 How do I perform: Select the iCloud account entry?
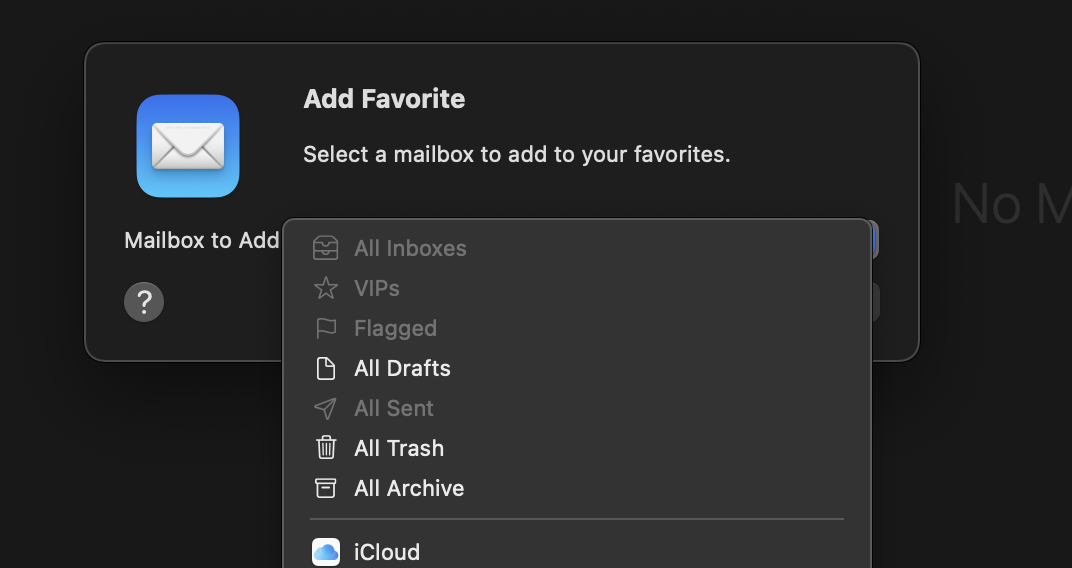[387, 552]
